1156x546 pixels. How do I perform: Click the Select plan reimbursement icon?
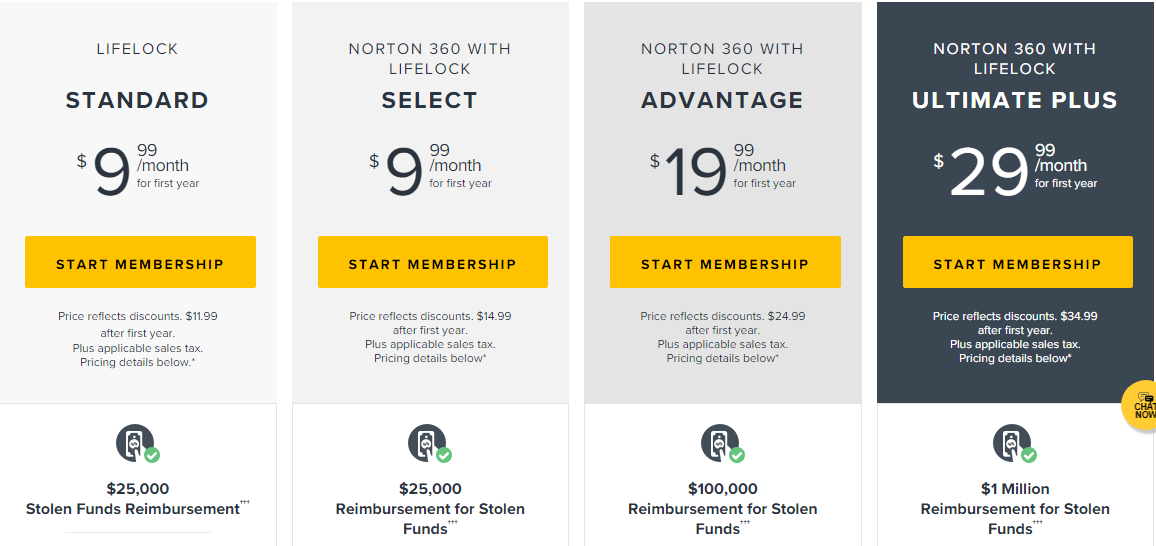click(x=430, y=444)
